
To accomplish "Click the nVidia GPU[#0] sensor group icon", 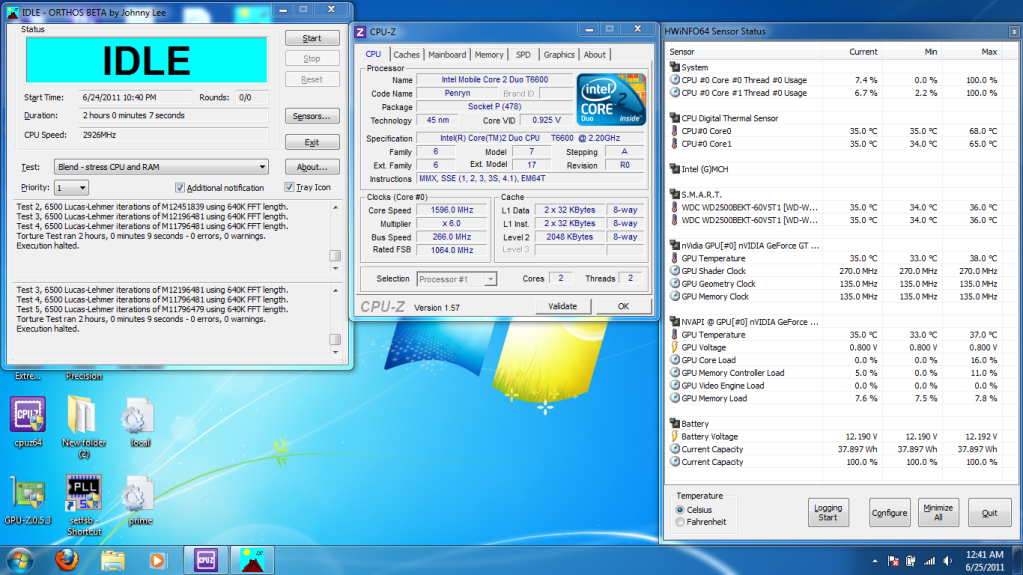I will [675, 245].
